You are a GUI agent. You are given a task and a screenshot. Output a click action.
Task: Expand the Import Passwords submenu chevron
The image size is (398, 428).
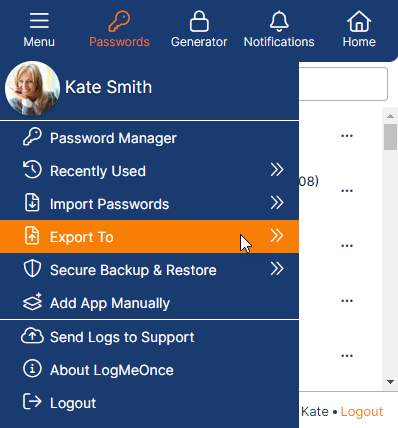point(277,202)
